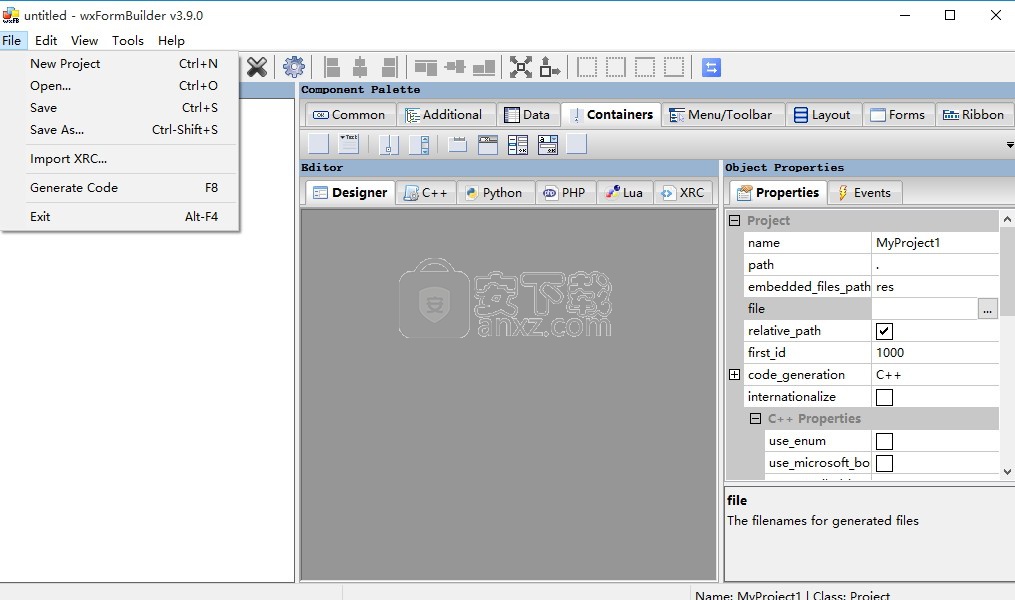Switch to the Additional palette tab
Image resolution: width=1015 pixels, height=600 pixels.
(445, 115)
